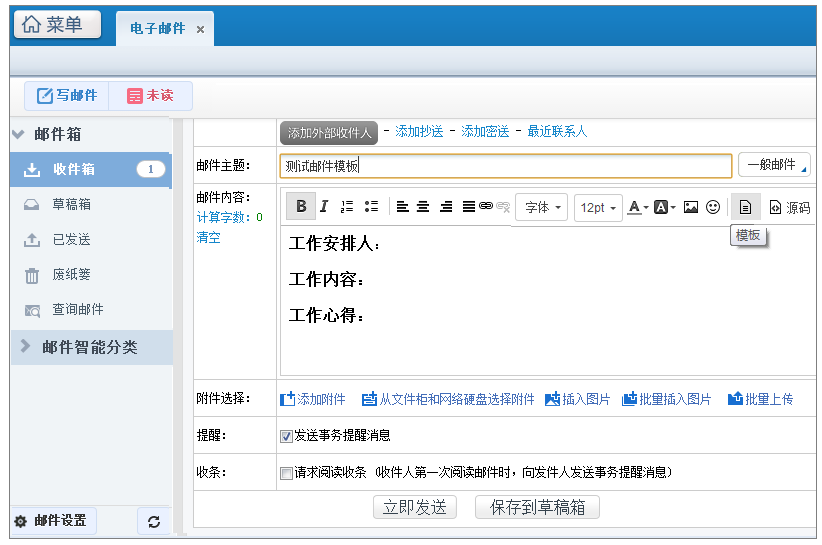This screenshot has width=822, height=545.
Task: Click the 立即发送 button
Action: [414, 507]
